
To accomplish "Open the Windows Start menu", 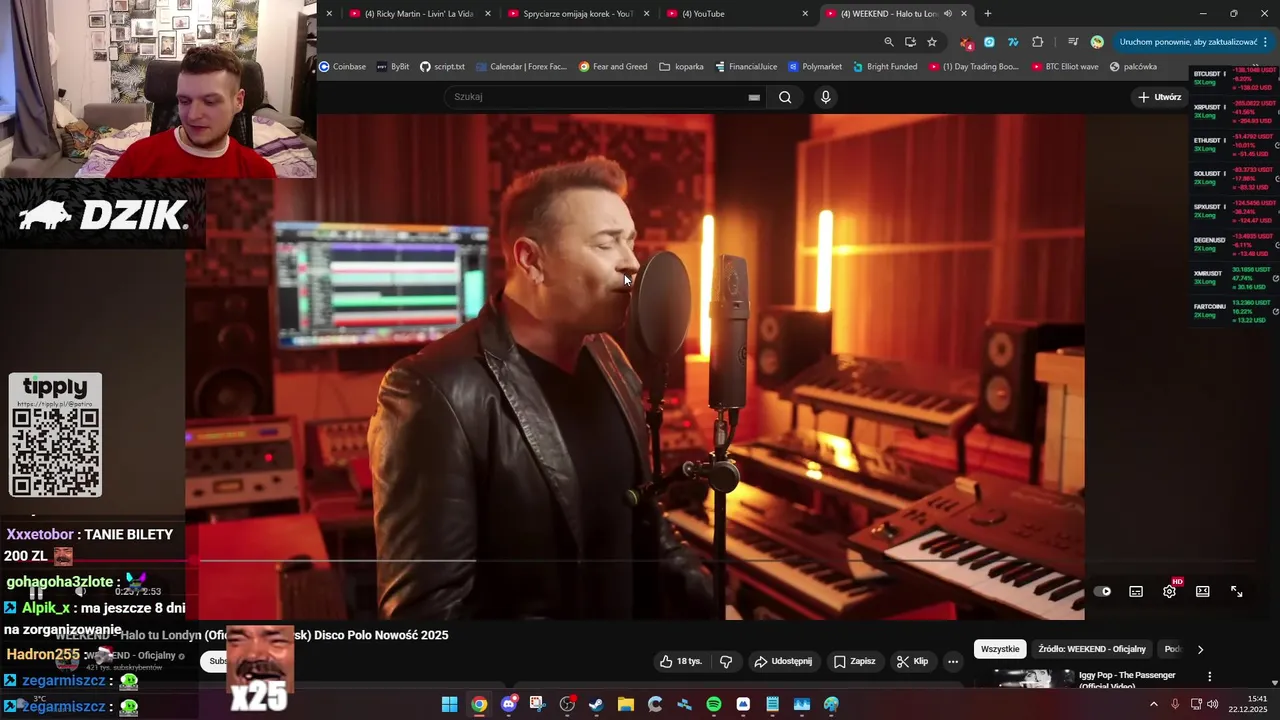I will click(450, 704).
